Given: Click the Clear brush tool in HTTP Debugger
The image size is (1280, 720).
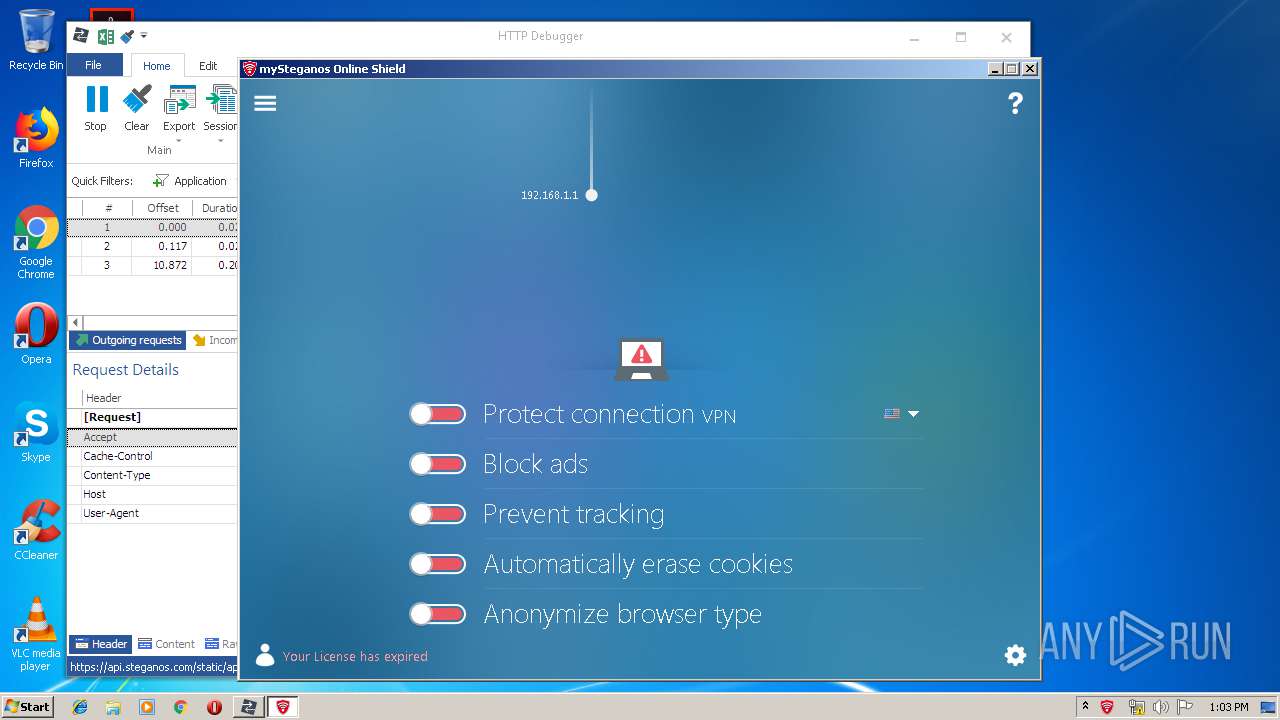Looking at the screenshot, I should click(137, 109).
